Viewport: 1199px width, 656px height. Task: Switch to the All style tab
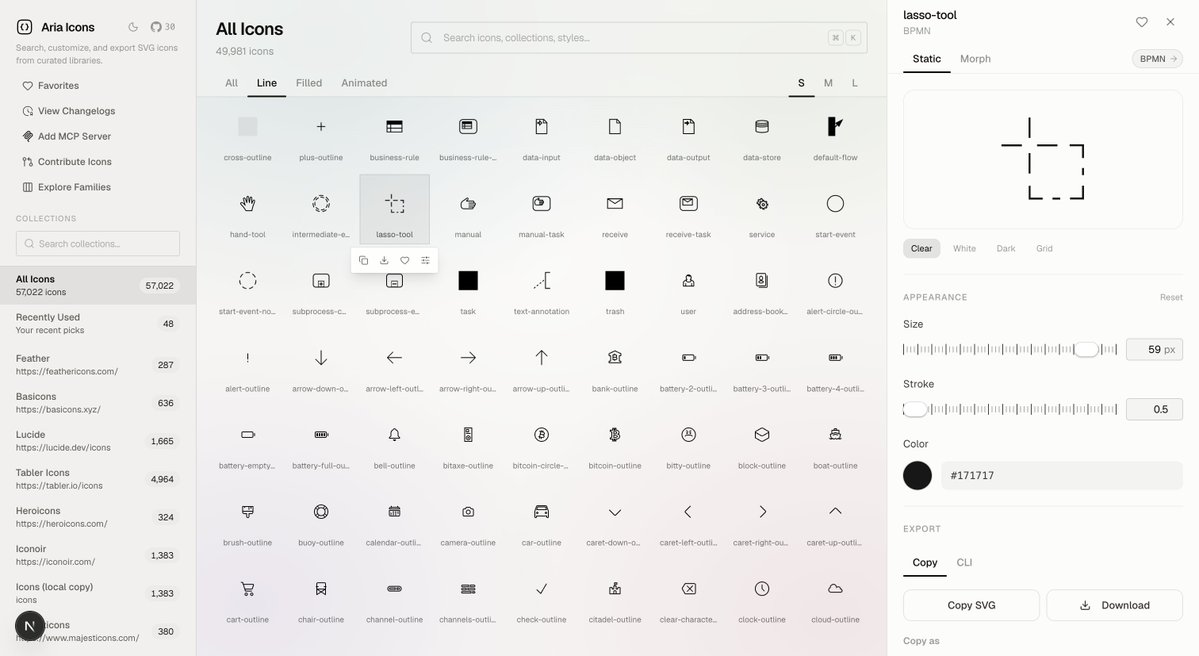pos(232,83)
